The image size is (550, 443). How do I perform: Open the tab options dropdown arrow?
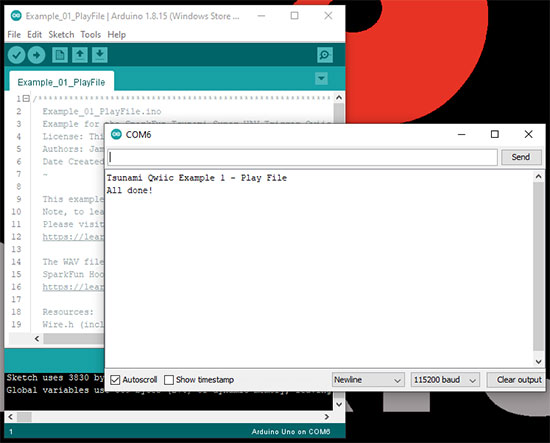(321, 78)
